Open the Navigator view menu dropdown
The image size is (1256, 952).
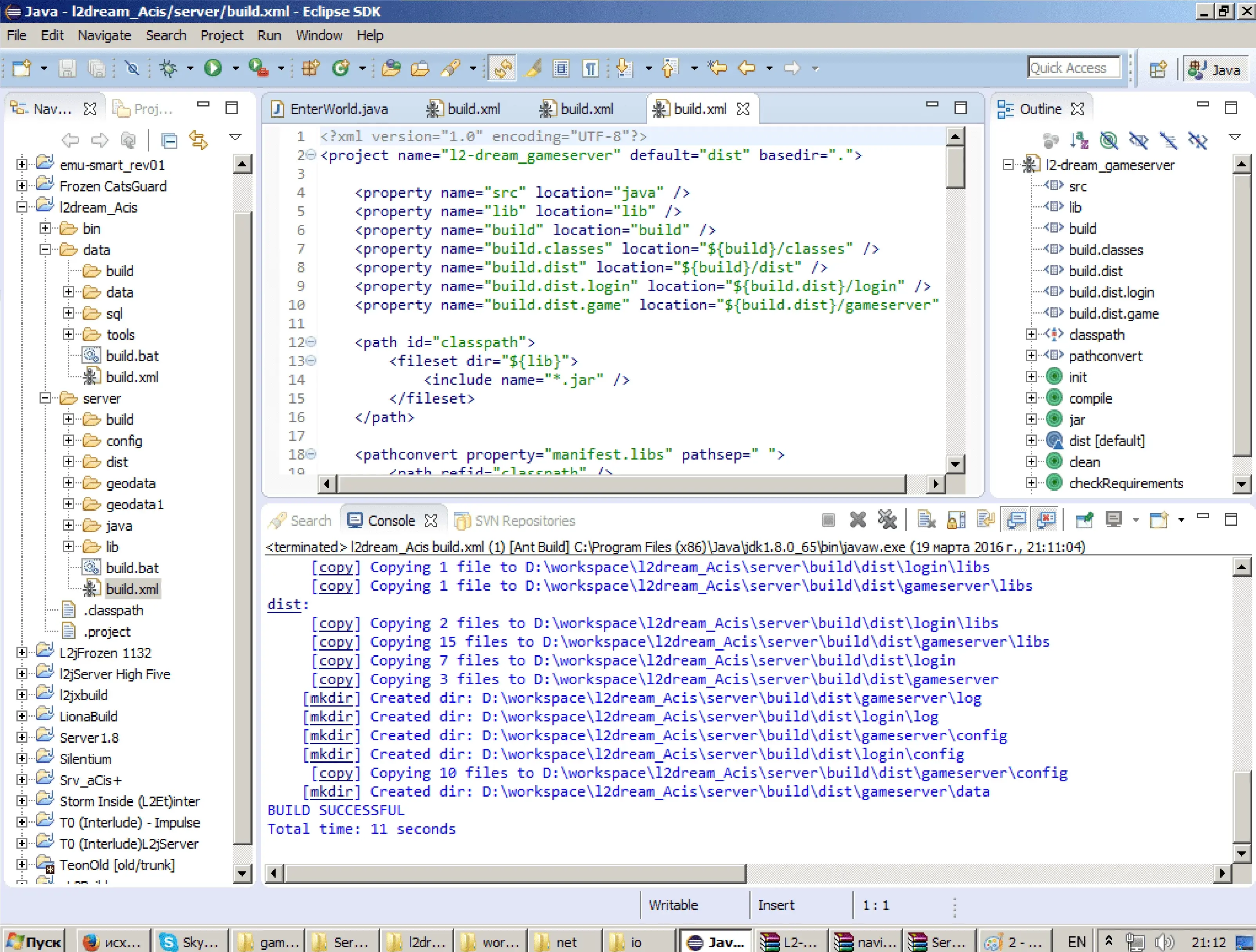(x=235, y=137)
